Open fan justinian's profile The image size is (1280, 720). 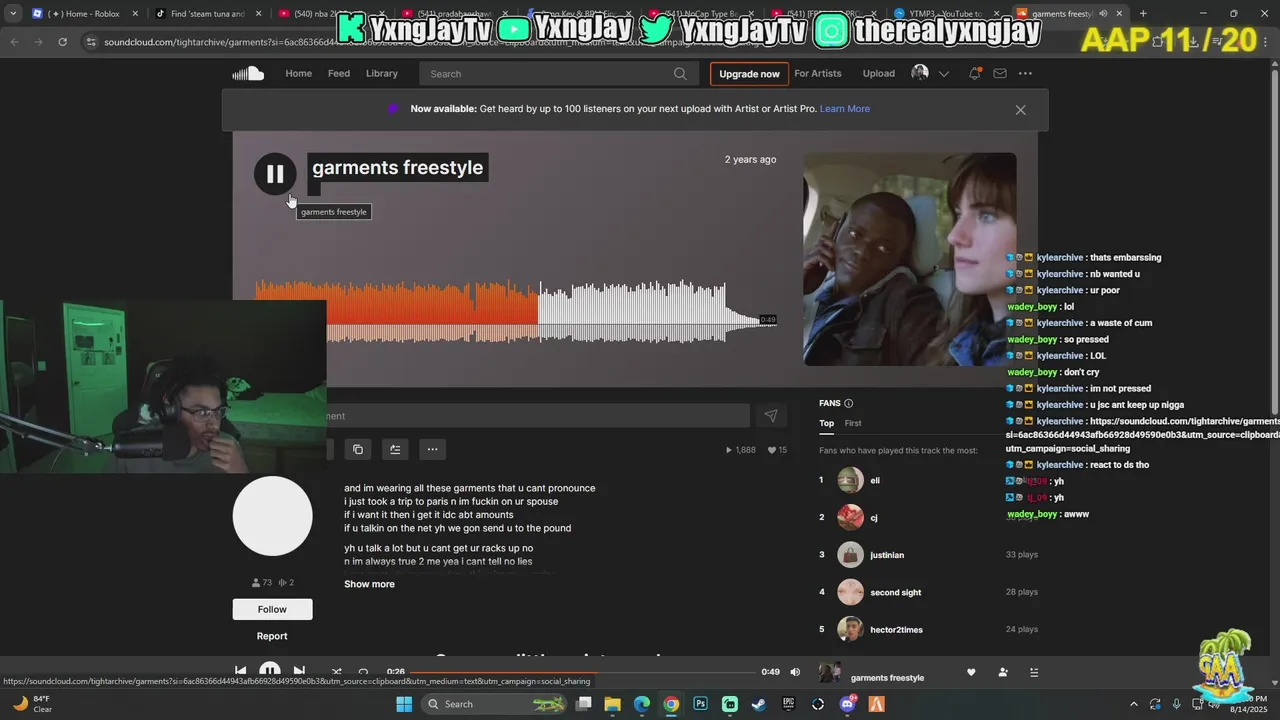[x=887, y=555]
